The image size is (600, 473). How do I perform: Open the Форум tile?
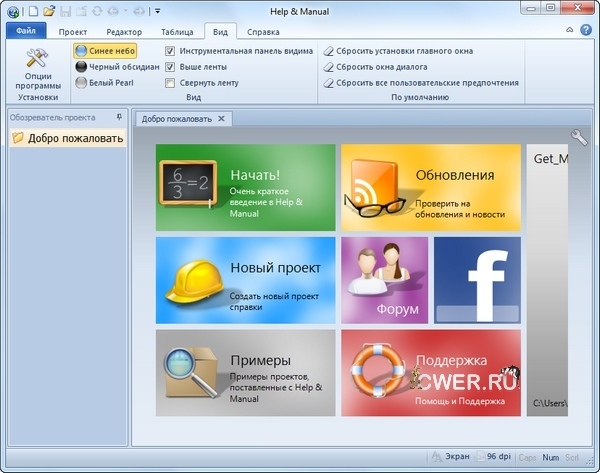tap(384, 279)
